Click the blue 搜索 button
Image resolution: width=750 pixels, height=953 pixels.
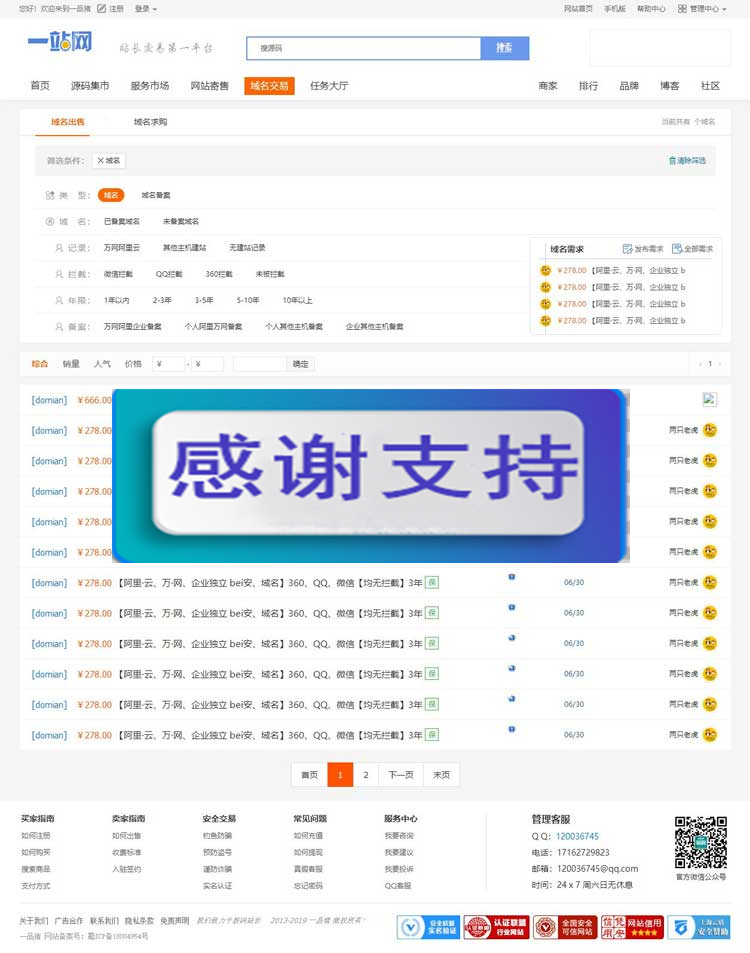coord(504,48)
